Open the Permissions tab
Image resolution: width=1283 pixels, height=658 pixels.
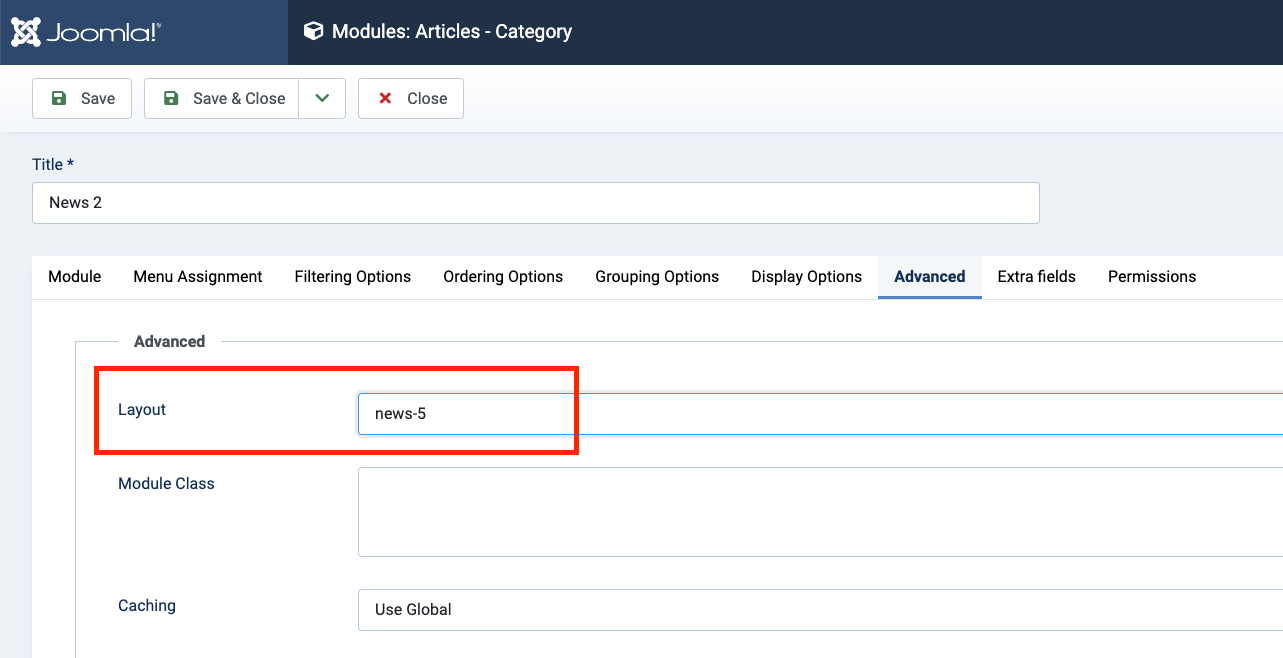pyautogui.click(x=1152, y=277)
